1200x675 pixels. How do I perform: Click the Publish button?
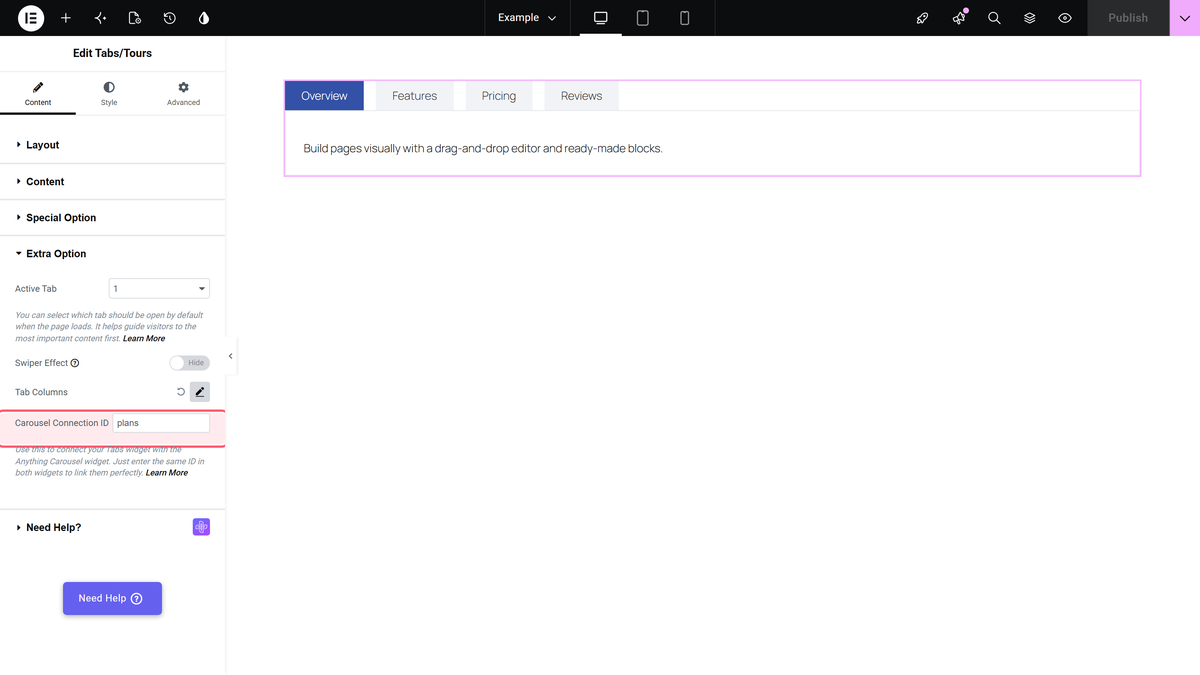[1128, 18]
